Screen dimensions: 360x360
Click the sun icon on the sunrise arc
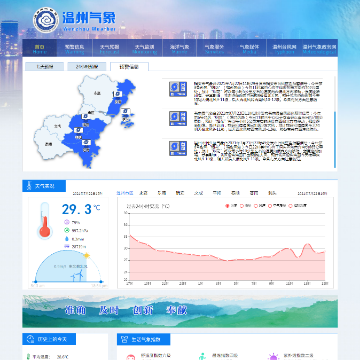pyautogui.click(x=87, y=255)
